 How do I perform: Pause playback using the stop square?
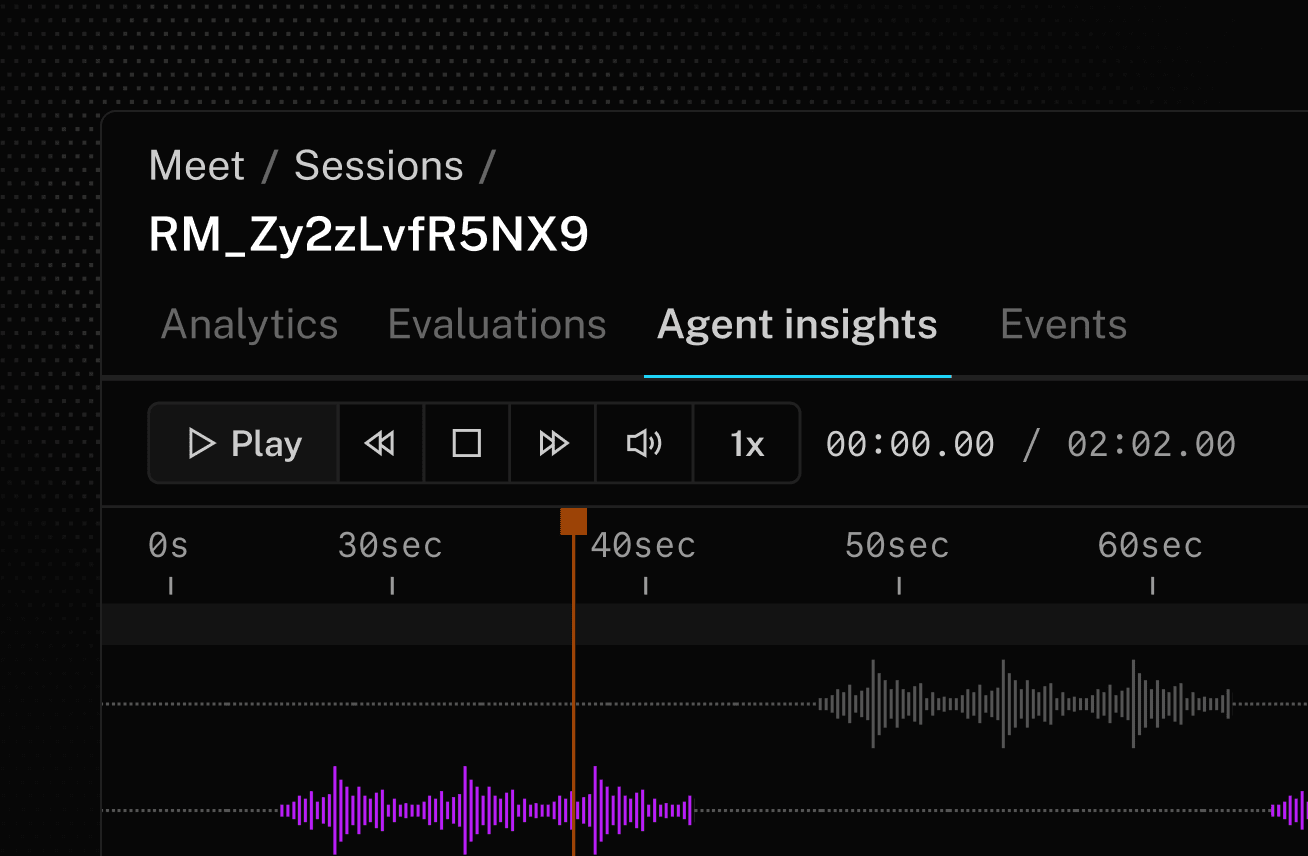466,443
